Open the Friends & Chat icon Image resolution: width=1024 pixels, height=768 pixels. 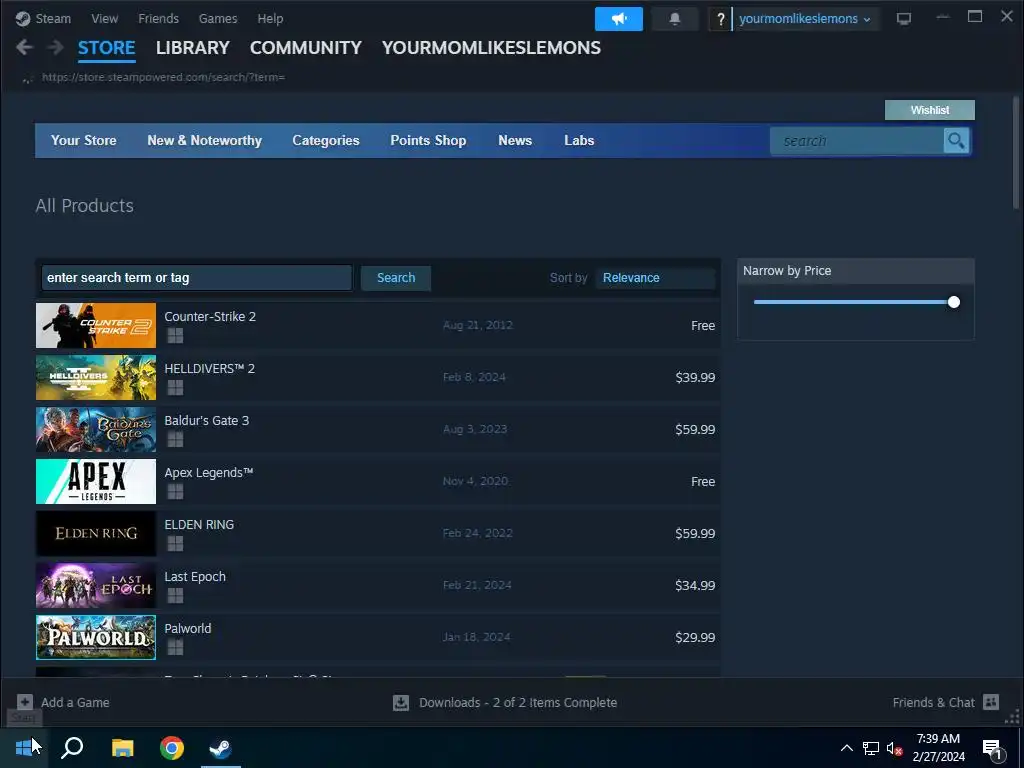point(991,702)
